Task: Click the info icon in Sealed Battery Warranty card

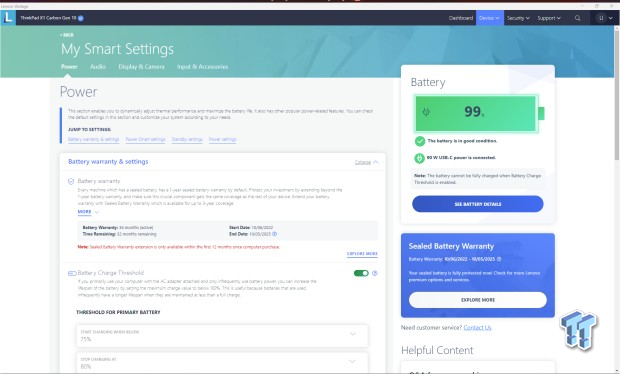Action: tap(499, 259)
